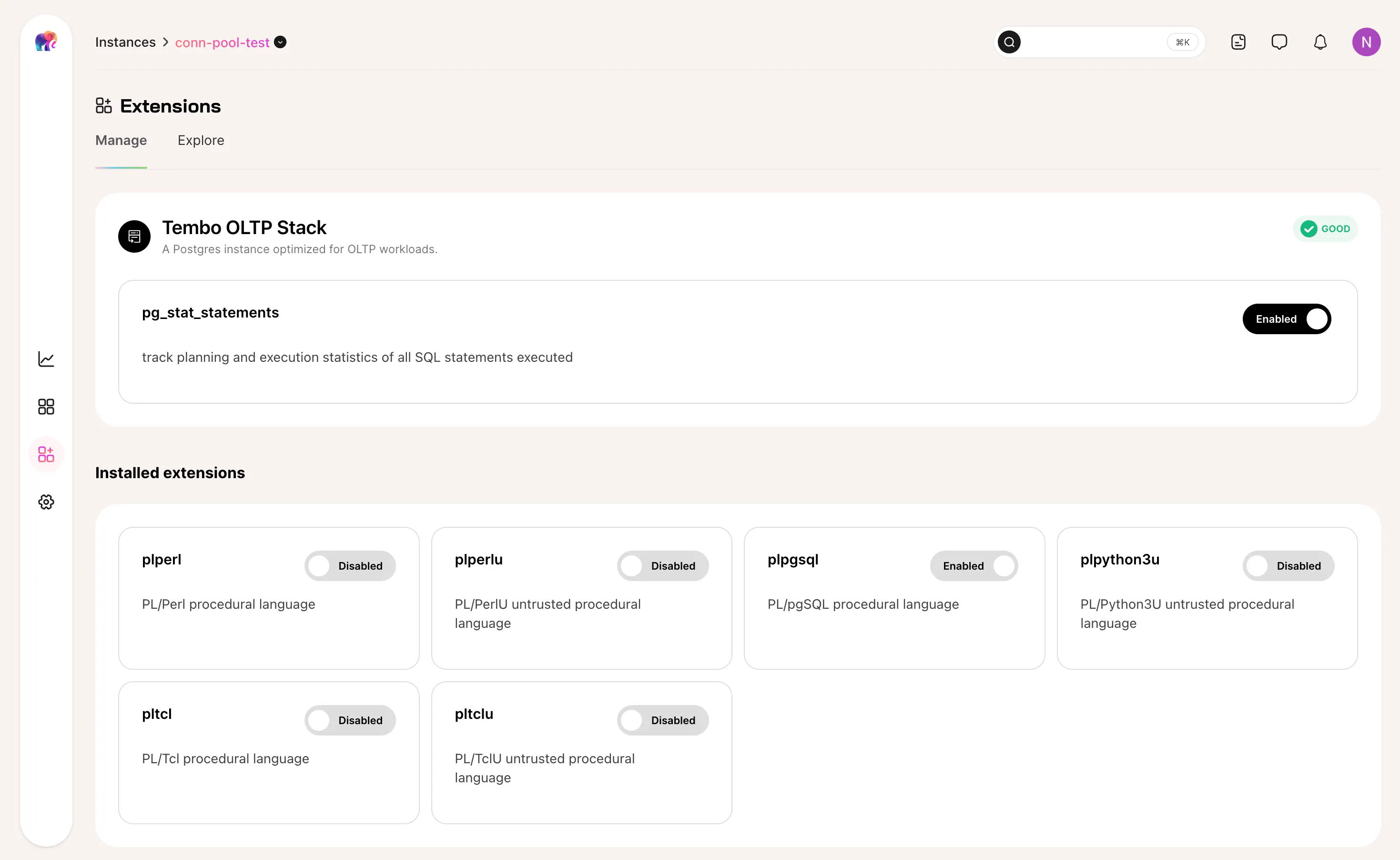
Task: Click the plpgsql extension name
Action: 793,560
